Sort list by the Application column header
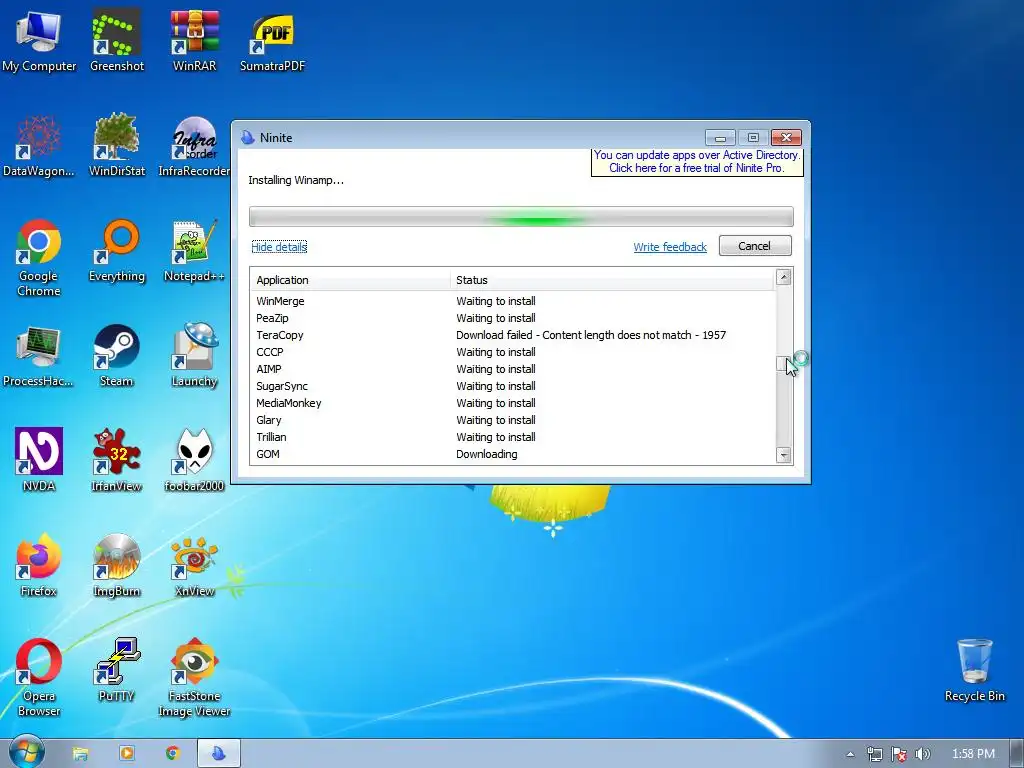Image resolution: width=1024 pixels, height=768 pixels. pyautogui.click(x=351, y=280)
